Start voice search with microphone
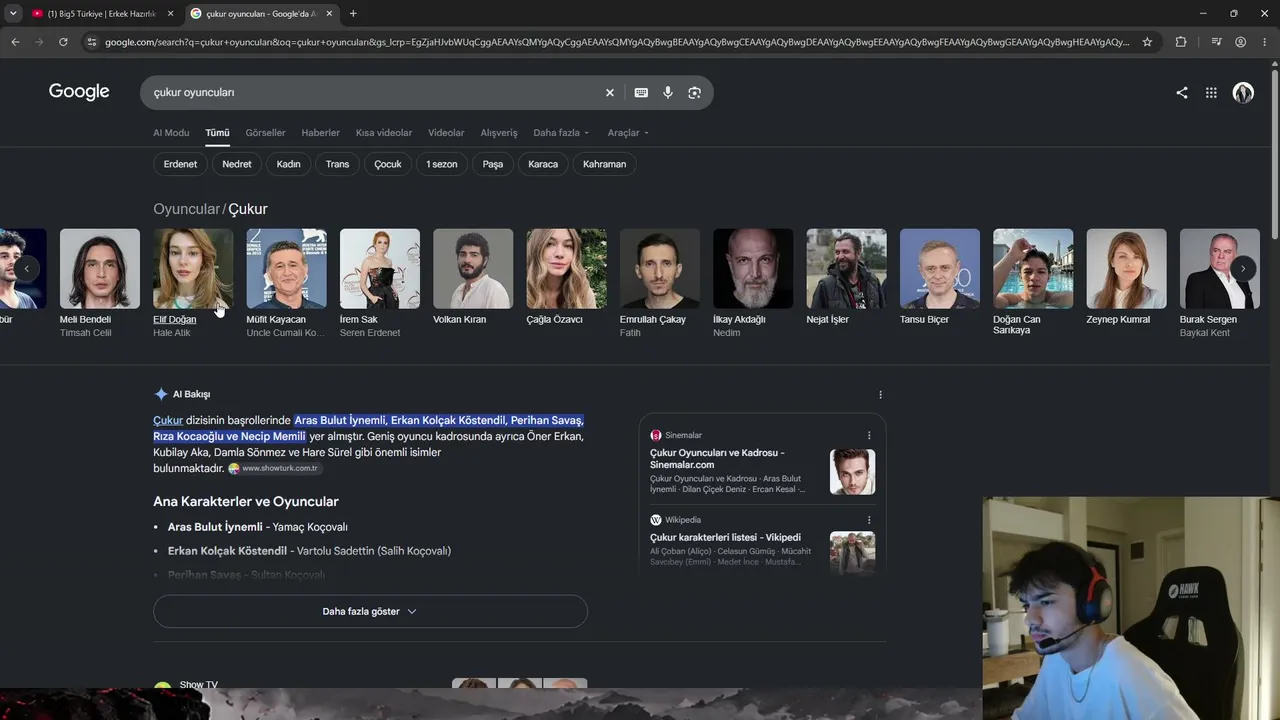Screen dimensions: 1280x720 [668, 92]
